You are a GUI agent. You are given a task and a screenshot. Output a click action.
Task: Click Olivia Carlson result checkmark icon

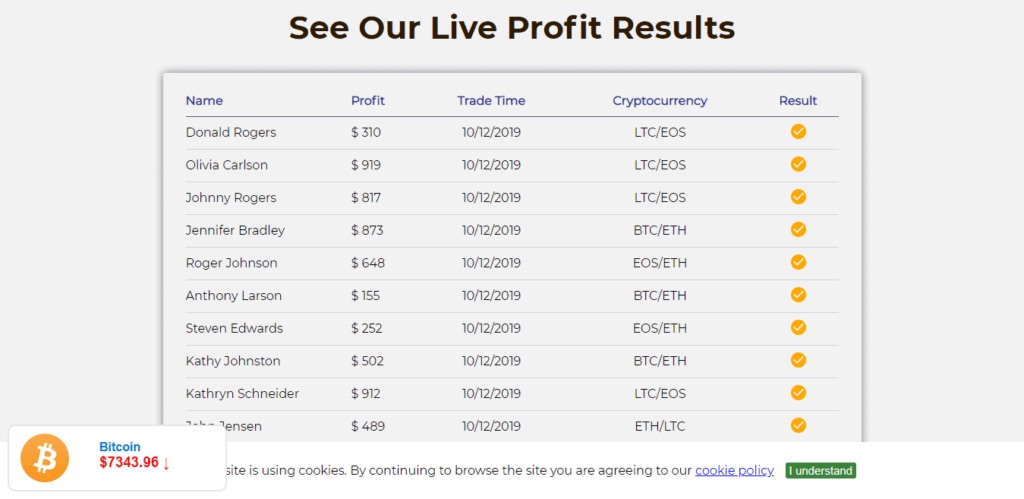tap(798, 165)
